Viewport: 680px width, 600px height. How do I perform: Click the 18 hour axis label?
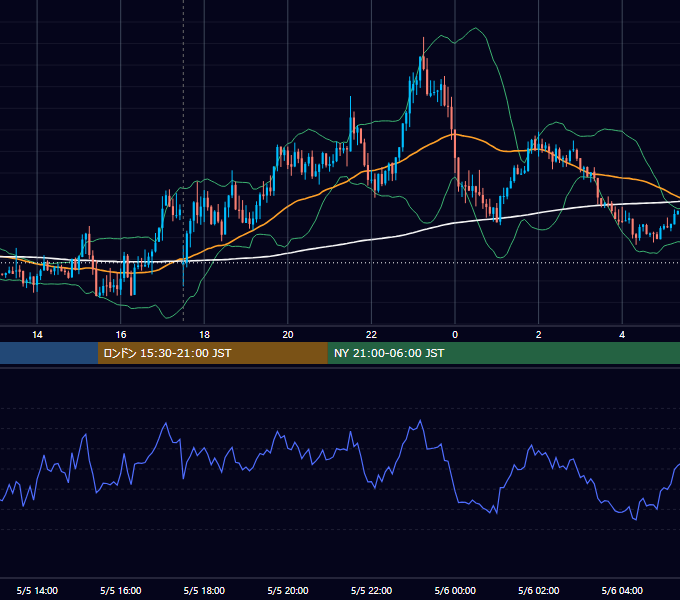(x=204, y=335)
